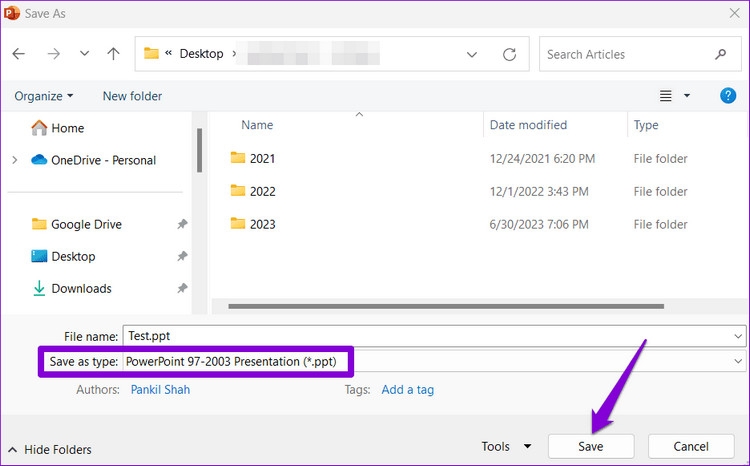Click navigation pane vertical scrollbar
Viewport: 750px width, 466px height.
click(199, 150)
